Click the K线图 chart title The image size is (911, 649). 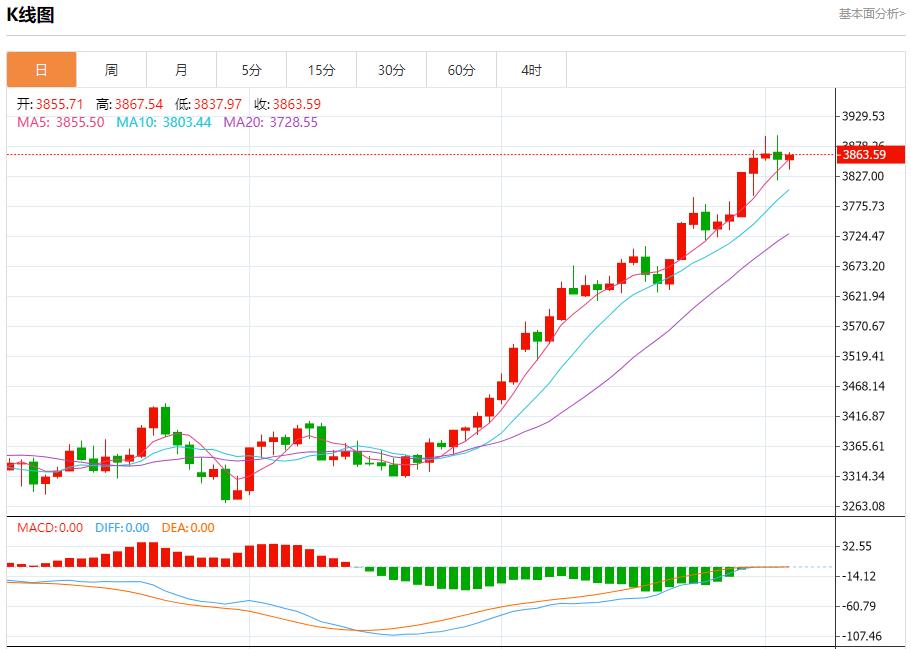tap(32, 13)
